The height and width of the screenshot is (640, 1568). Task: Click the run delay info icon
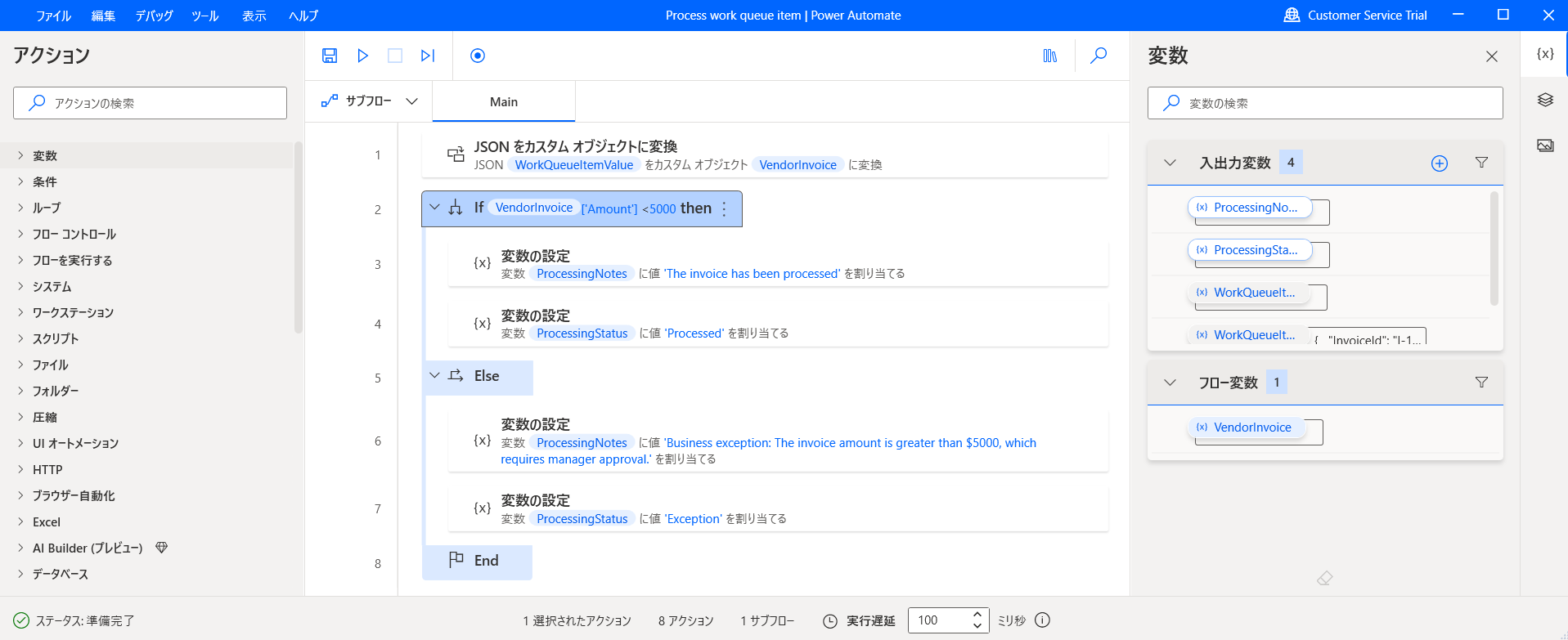(x=1042, y=620)
